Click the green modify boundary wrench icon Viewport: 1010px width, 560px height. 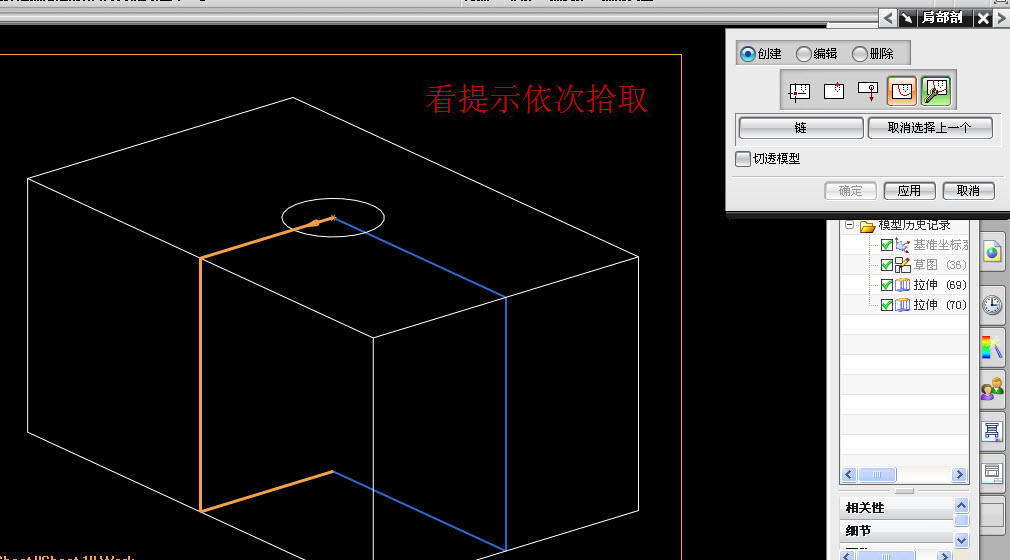936,91
